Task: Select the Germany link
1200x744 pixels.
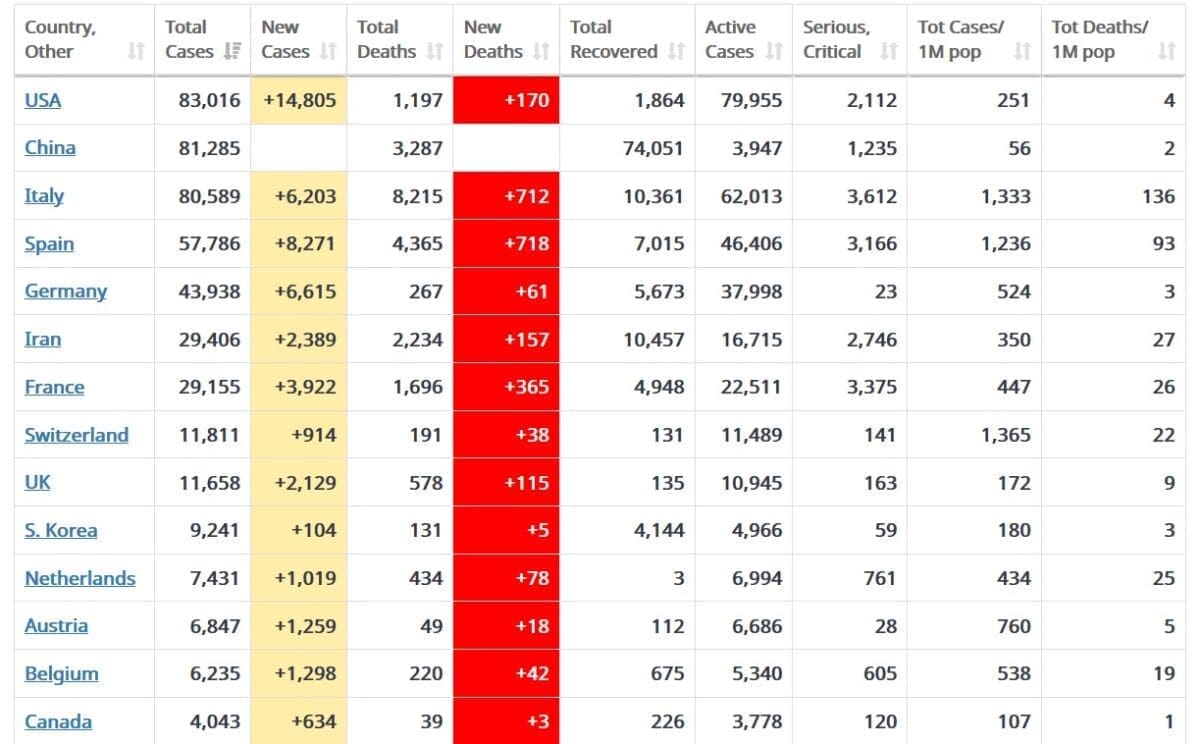Action: pos(65,291)
